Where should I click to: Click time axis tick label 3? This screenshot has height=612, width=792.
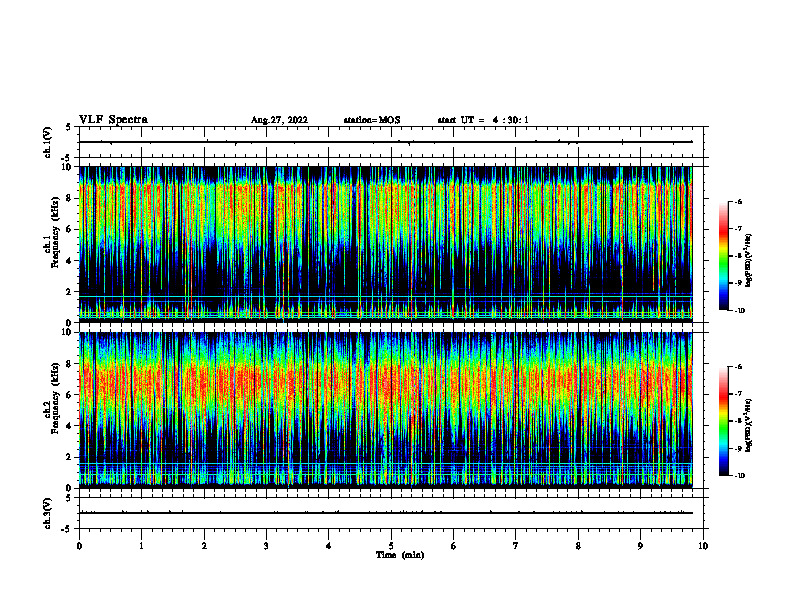pos(266,546)
